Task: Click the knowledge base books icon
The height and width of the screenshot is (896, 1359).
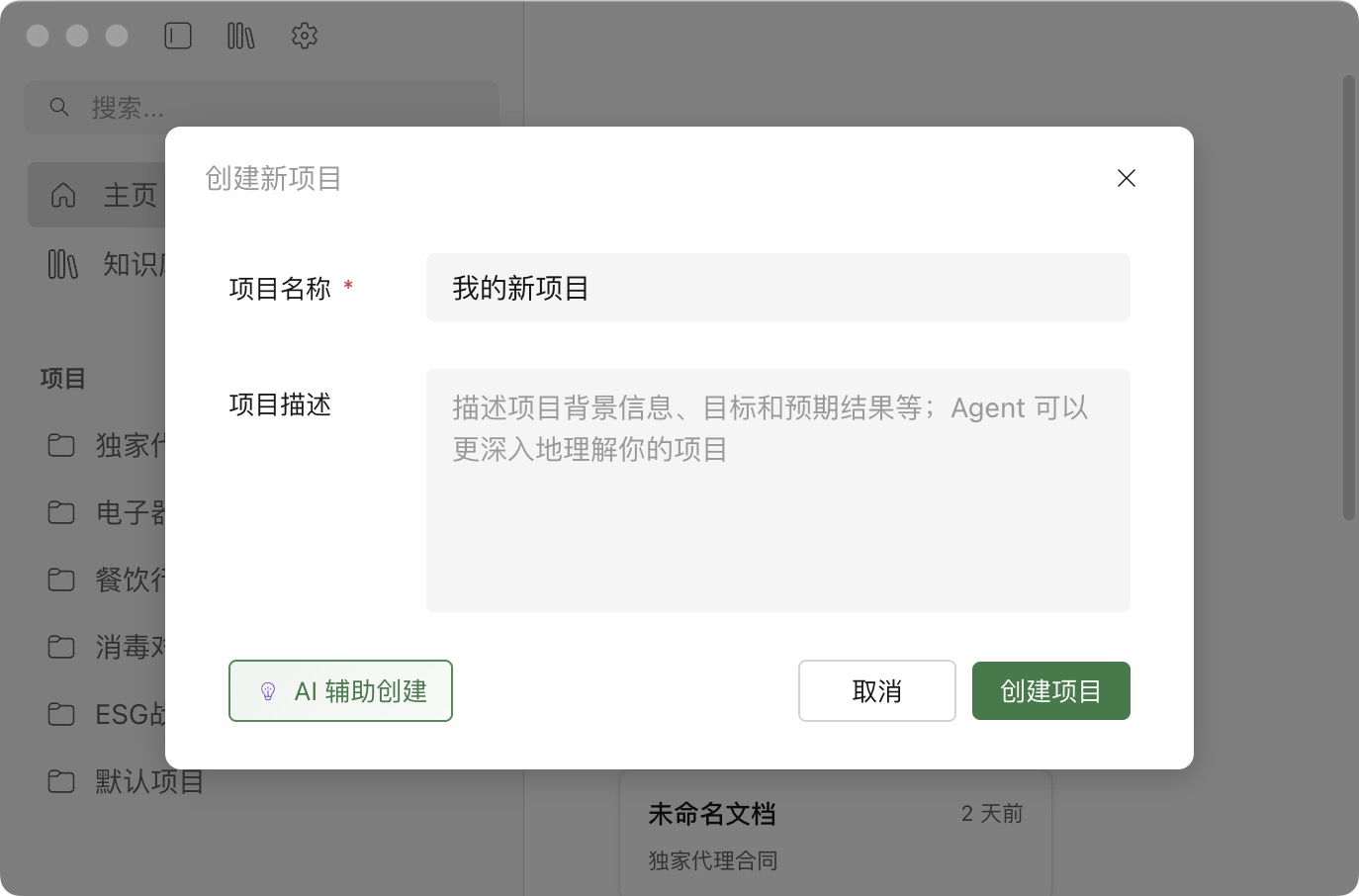Action: click(63, 264)
